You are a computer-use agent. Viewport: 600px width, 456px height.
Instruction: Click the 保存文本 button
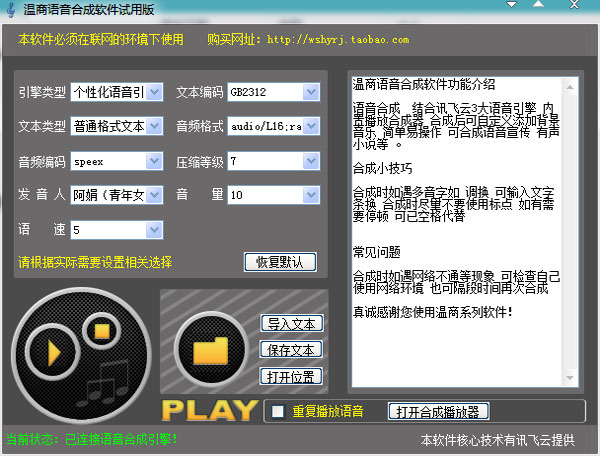tap(291, 350)
